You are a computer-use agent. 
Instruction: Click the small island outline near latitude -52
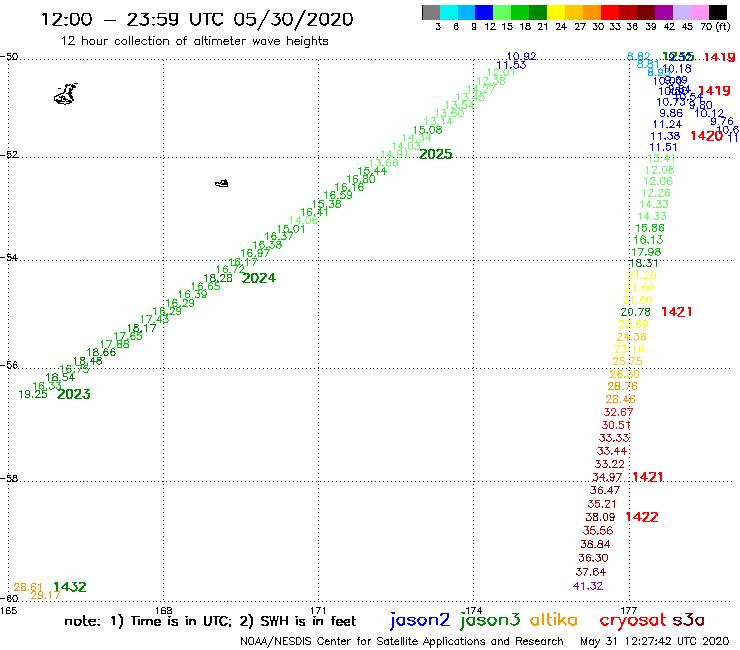pos(222,183)
